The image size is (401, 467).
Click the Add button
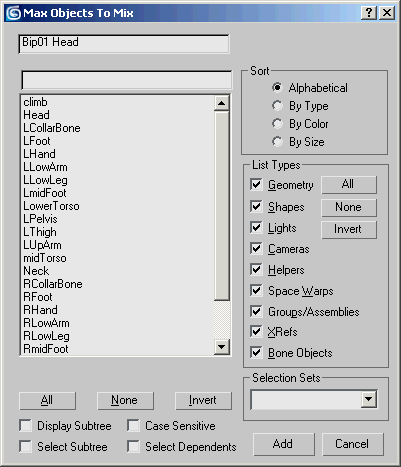tap(283, 444)
